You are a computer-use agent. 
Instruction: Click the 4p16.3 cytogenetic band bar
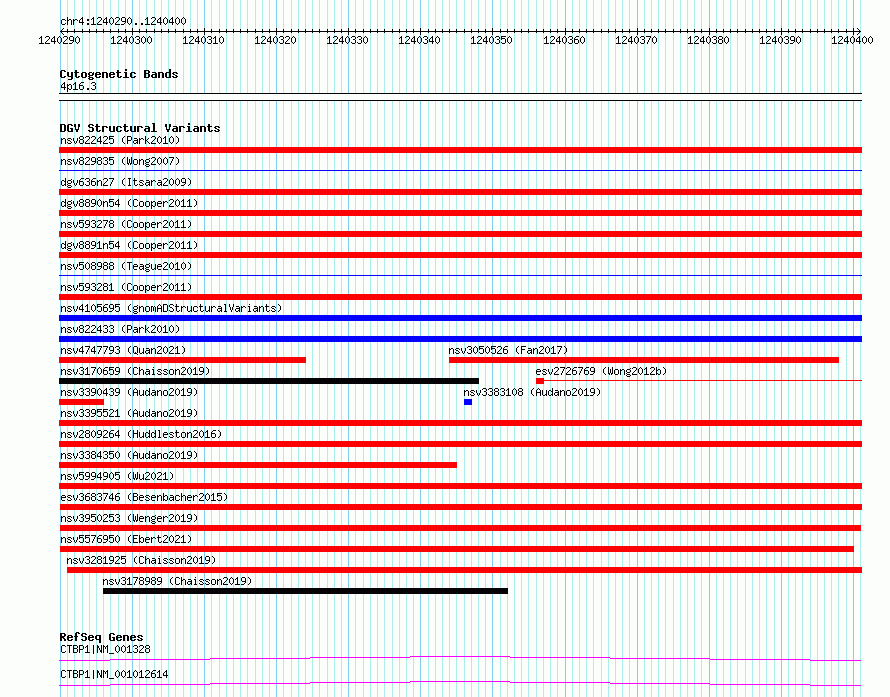coord(460,97)
